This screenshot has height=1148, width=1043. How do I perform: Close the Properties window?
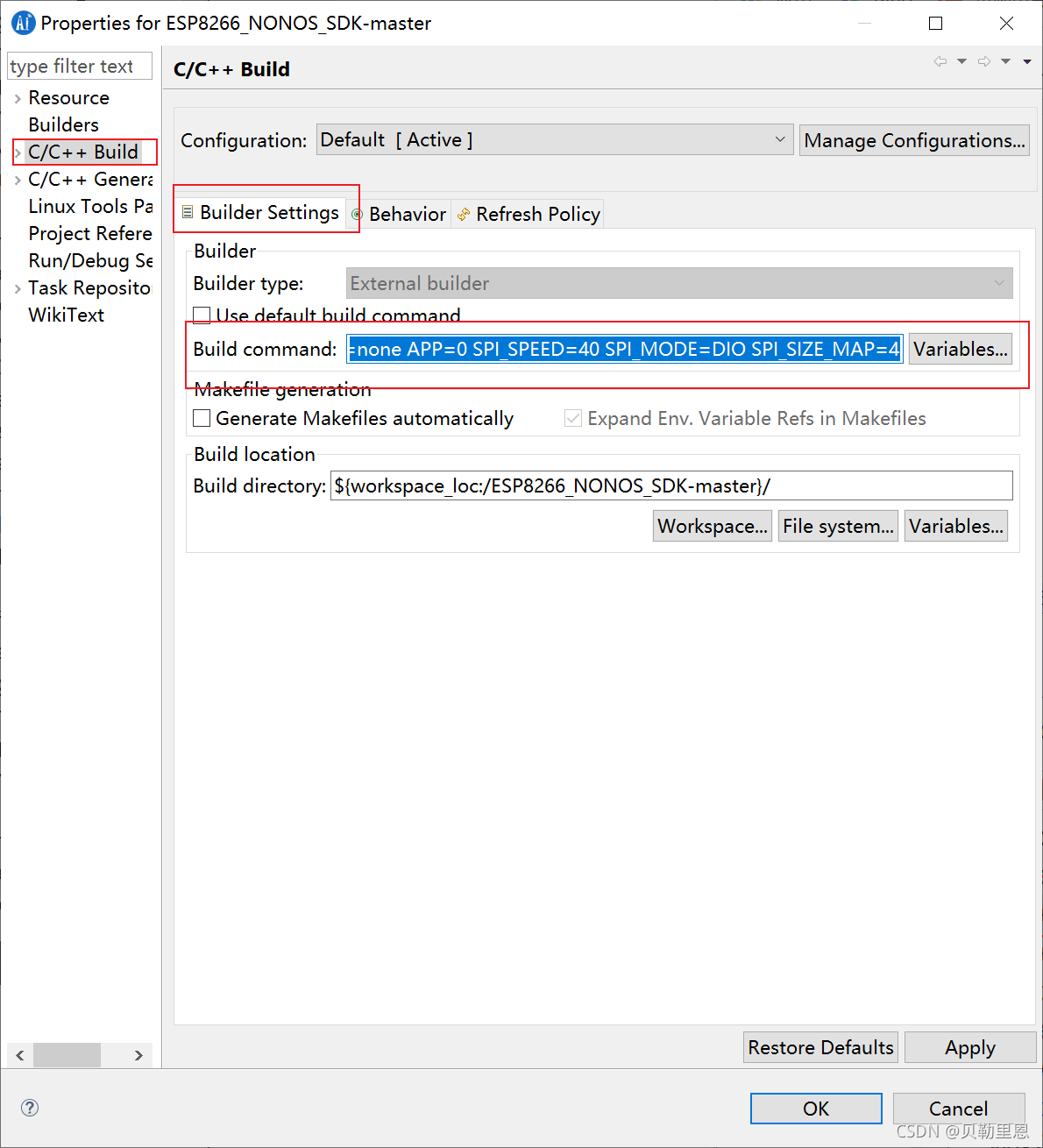tap(1006, 24)
